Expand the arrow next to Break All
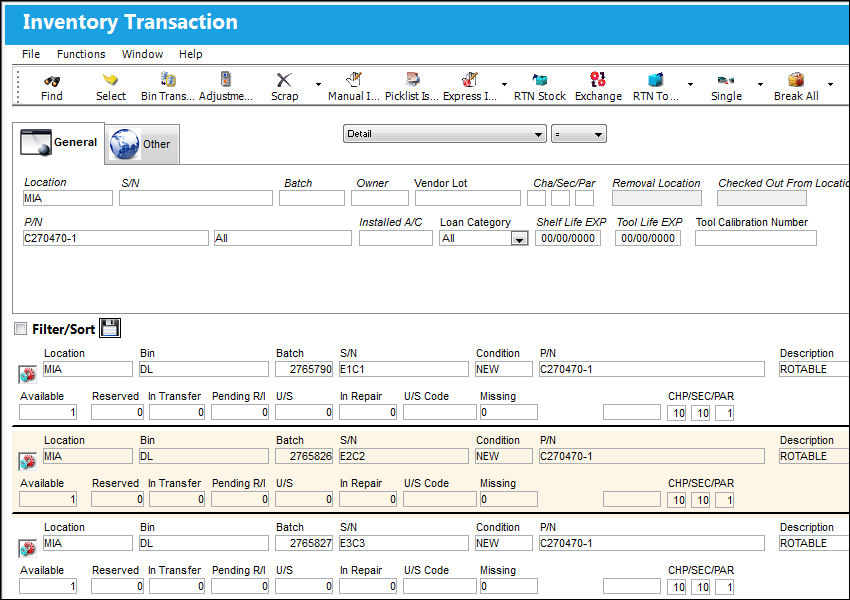The image size is (850, 600). 830,84
